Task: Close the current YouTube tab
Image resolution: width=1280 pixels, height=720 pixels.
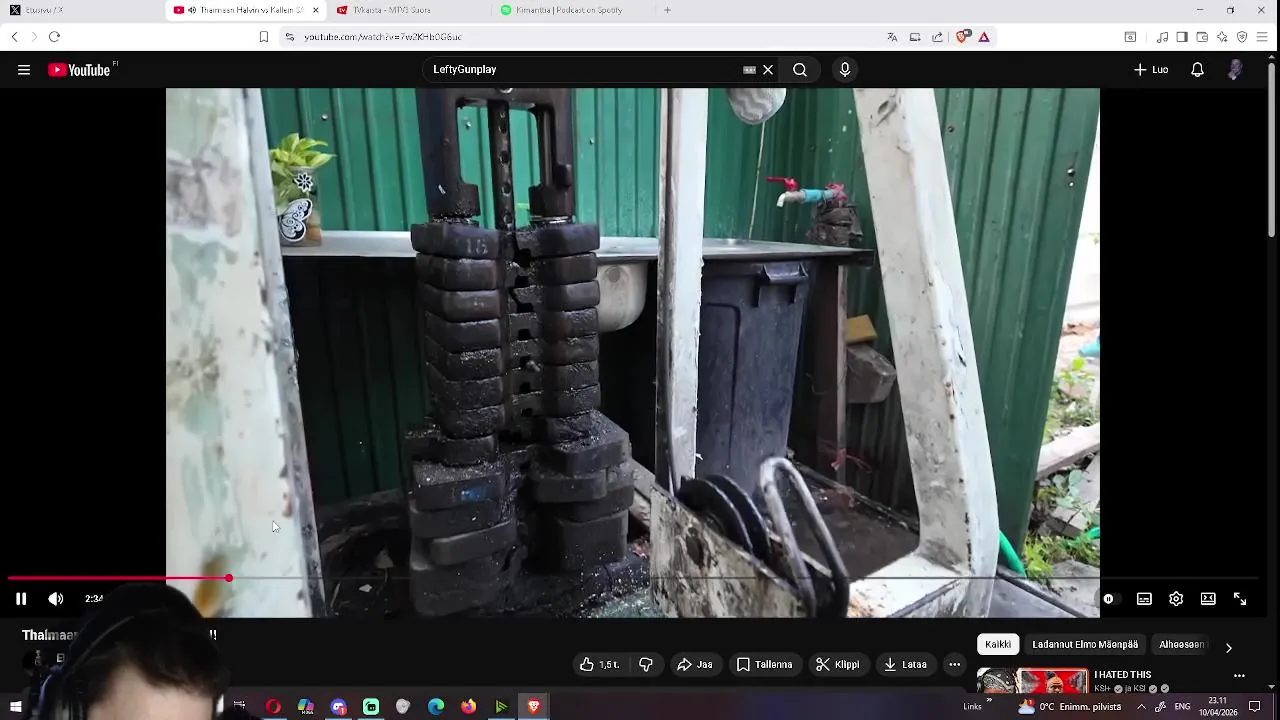Action: point(316,10)
